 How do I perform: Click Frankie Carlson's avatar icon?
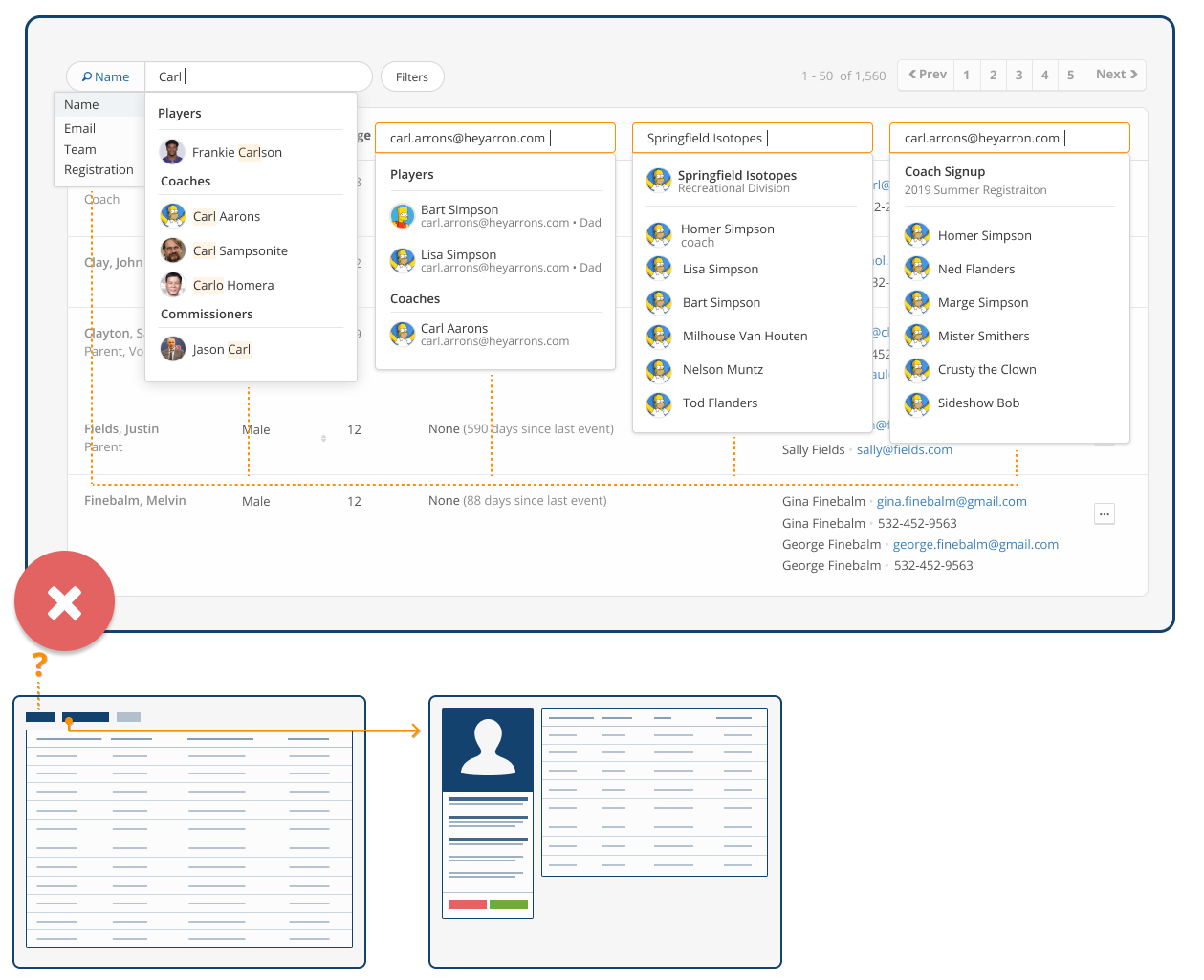coord(172,152)
